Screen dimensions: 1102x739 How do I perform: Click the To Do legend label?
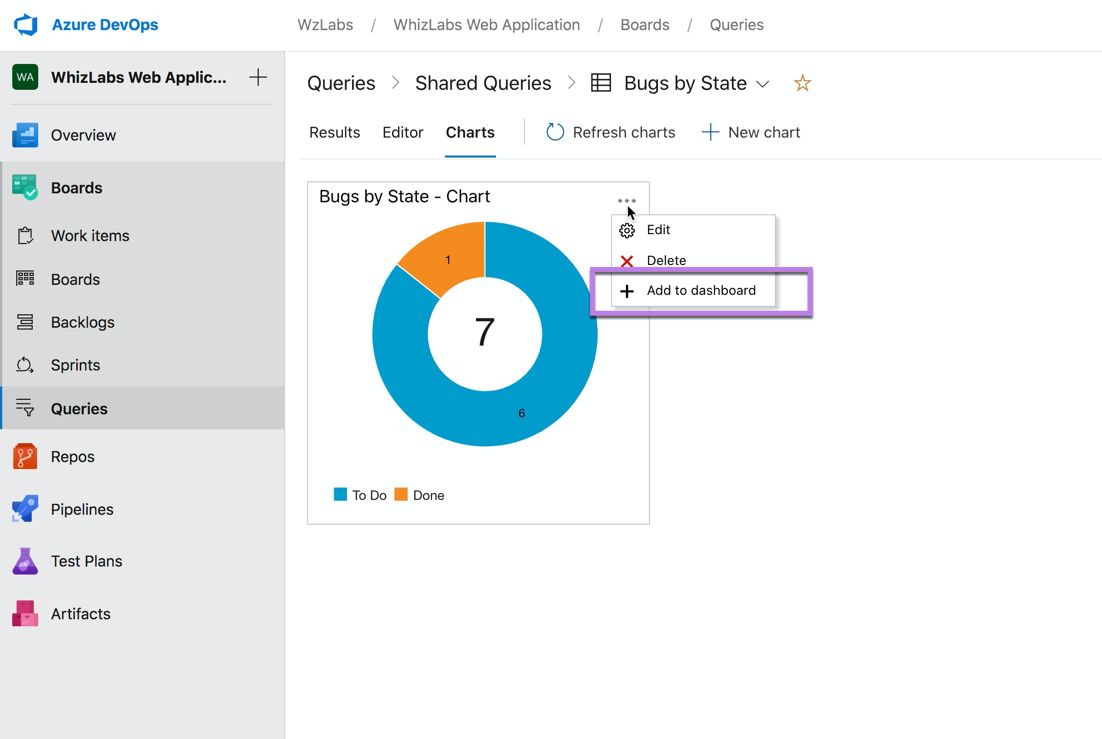[x=369, y=495]
